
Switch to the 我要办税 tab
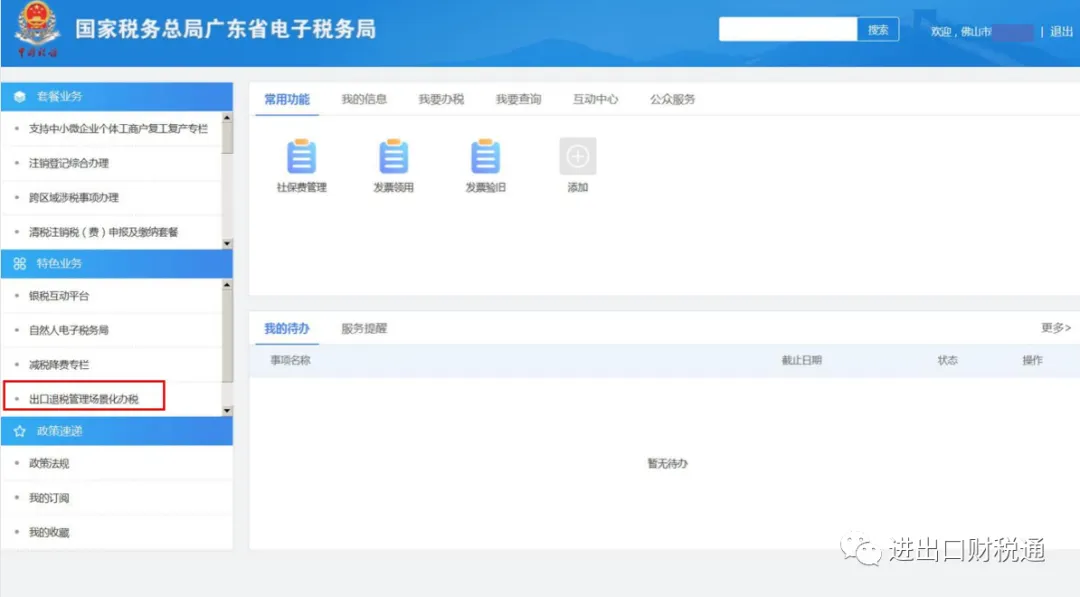click(441, 99)
